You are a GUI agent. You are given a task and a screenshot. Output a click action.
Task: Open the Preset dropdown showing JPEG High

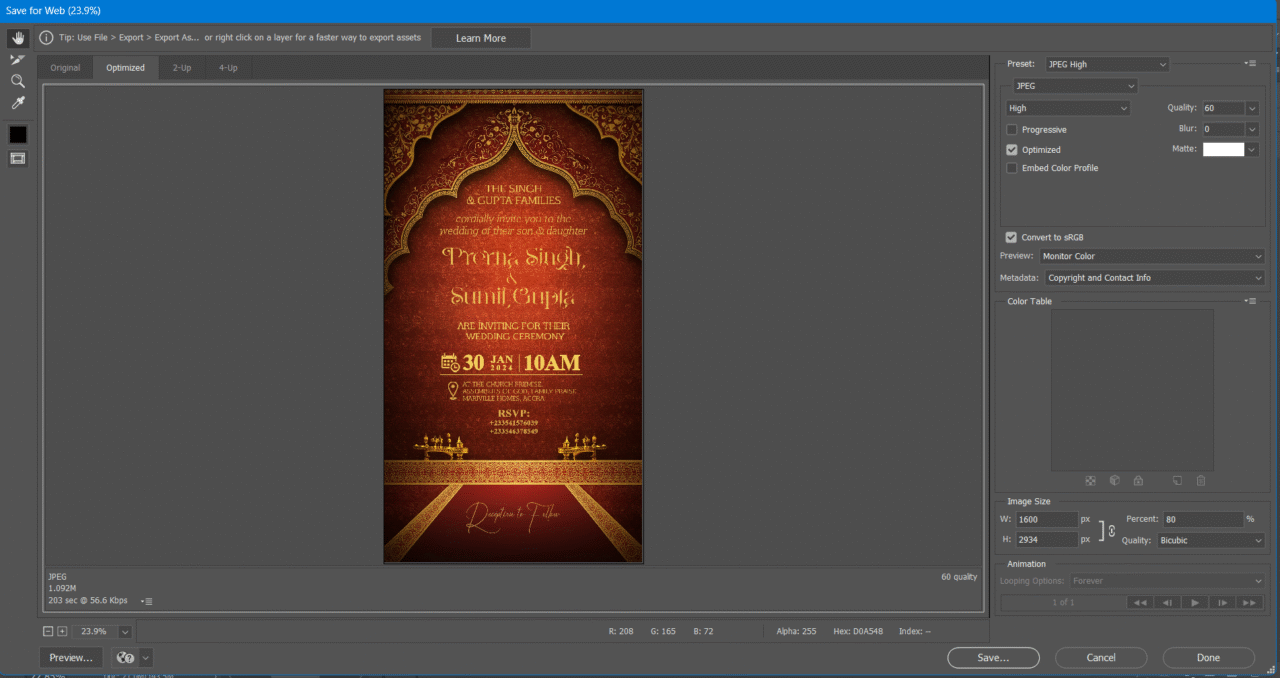(x=1106, y=63)
